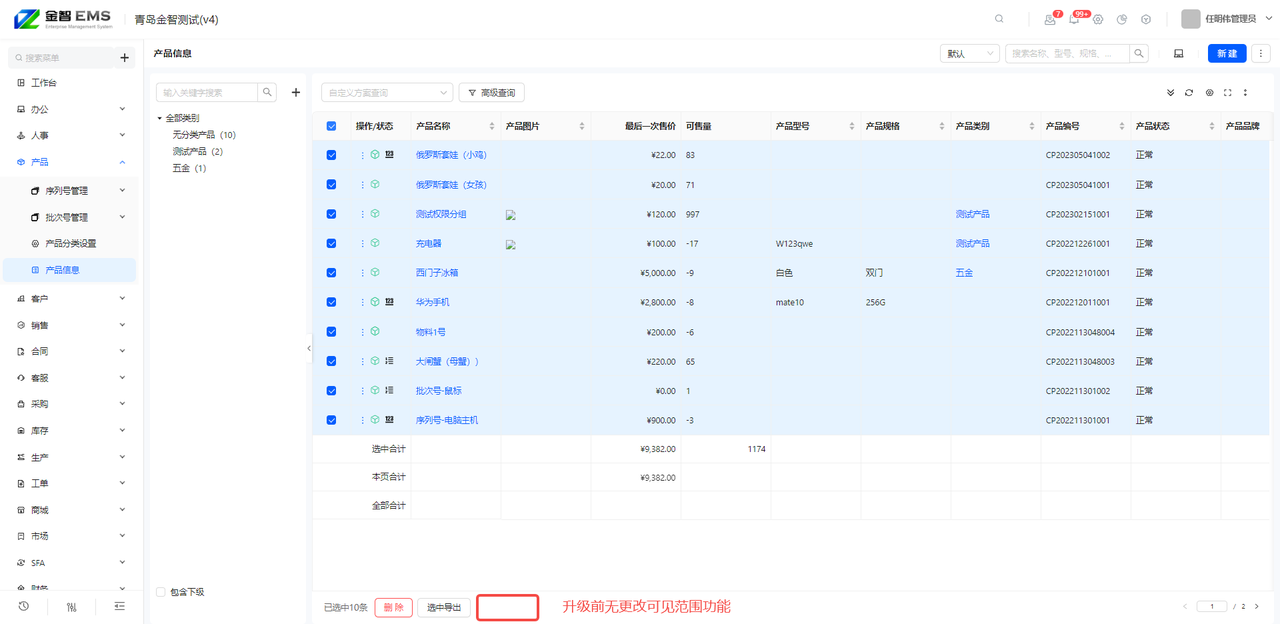Click the red 删除 button
Screen dimensions: 1280x624
(394, 607)
